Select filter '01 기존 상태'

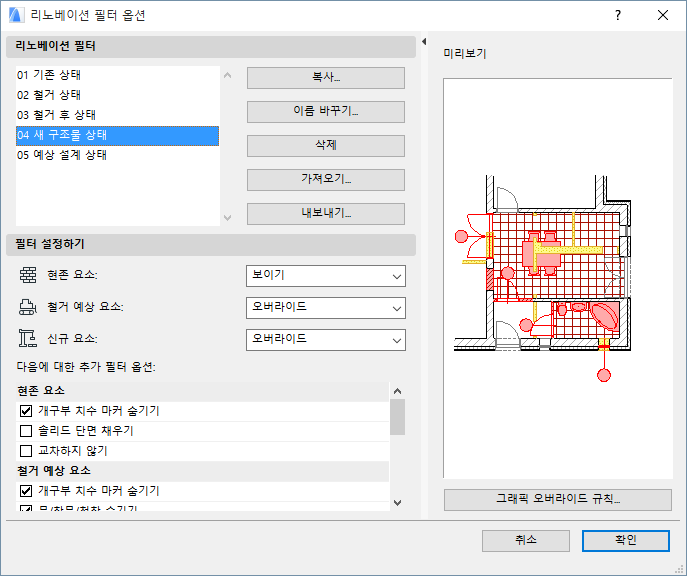117,75
